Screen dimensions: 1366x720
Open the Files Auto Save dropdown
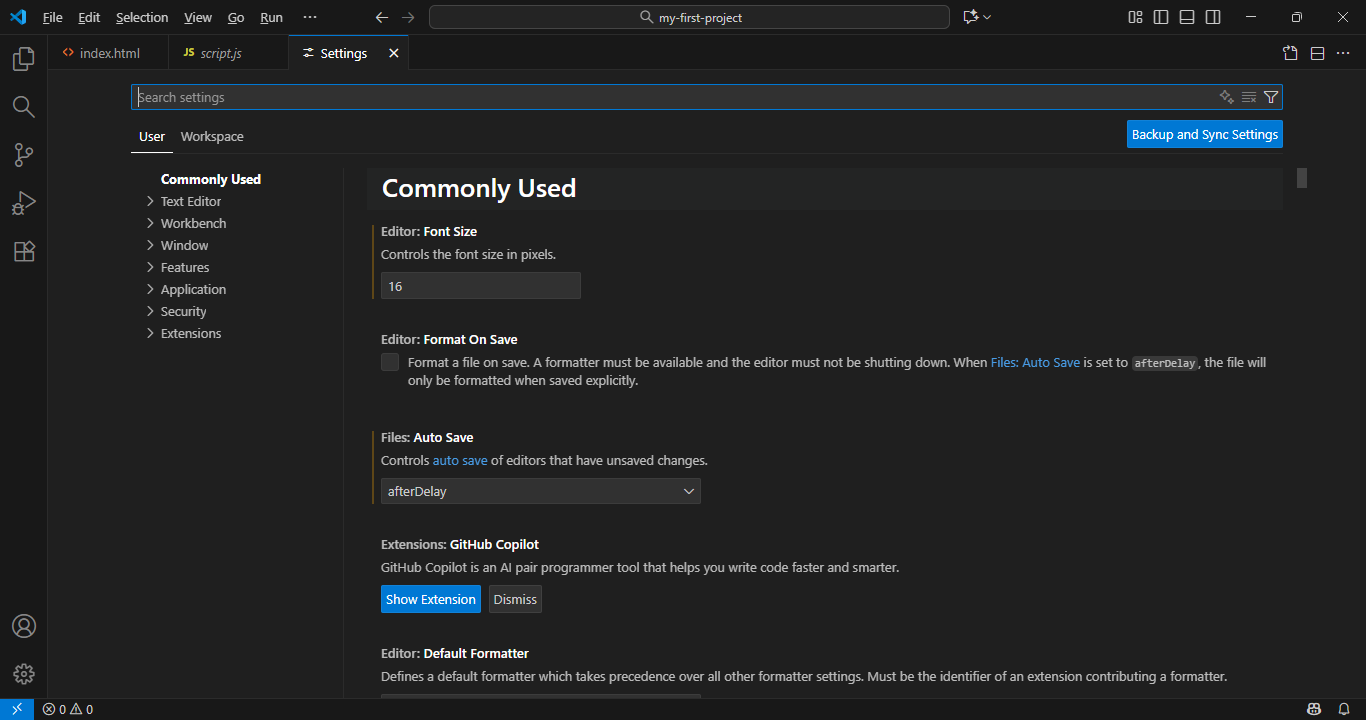click(540, 491)
